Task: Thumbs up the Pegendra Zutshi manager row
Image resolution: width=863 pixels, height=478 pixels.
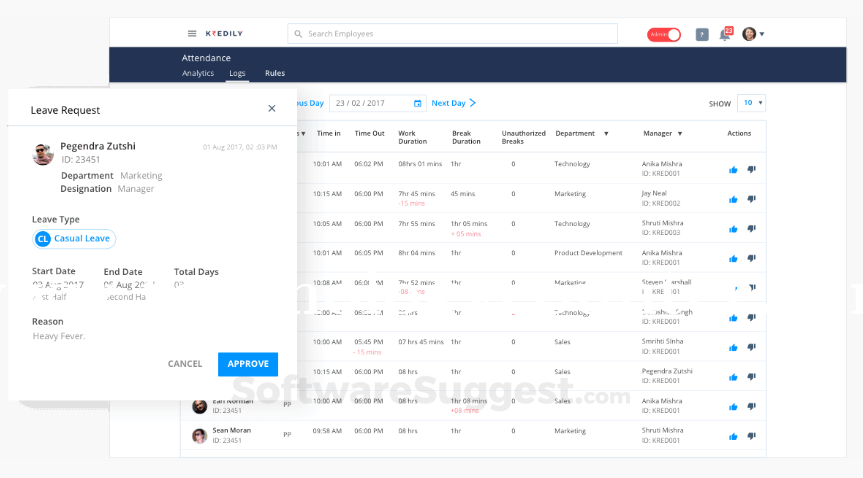Action: coord(733,377)
